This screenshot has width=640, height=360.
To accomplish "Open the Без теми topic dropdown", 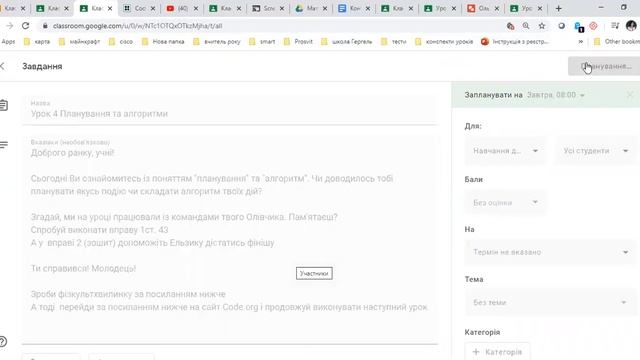I will pos(550,302).
